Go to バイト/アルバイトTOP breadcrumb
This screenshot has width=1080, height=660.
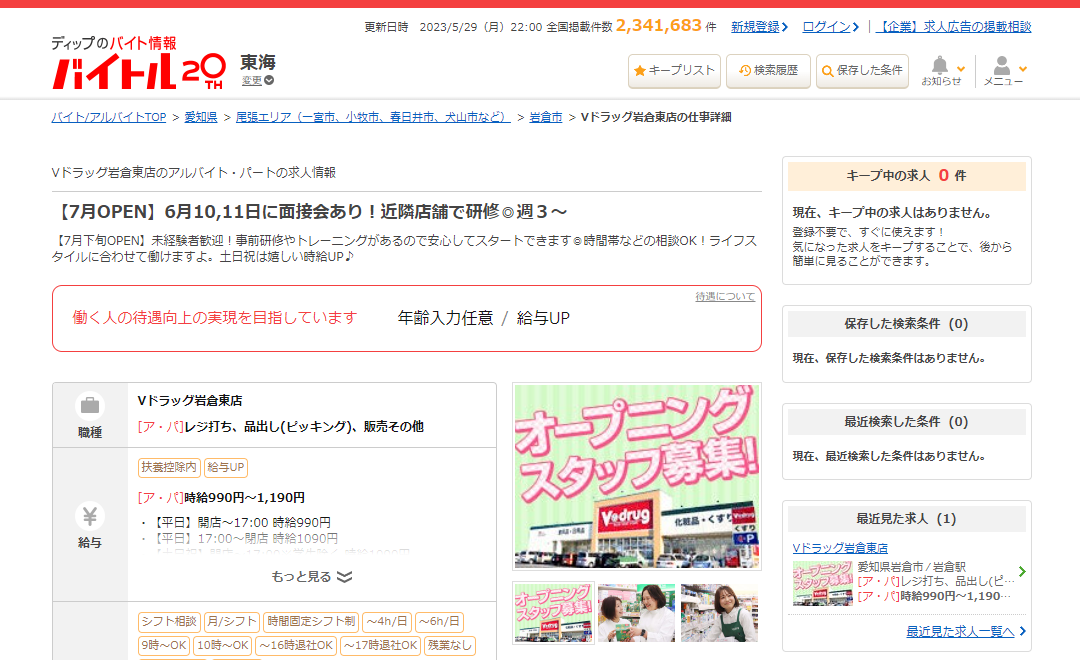coord(109,117)
